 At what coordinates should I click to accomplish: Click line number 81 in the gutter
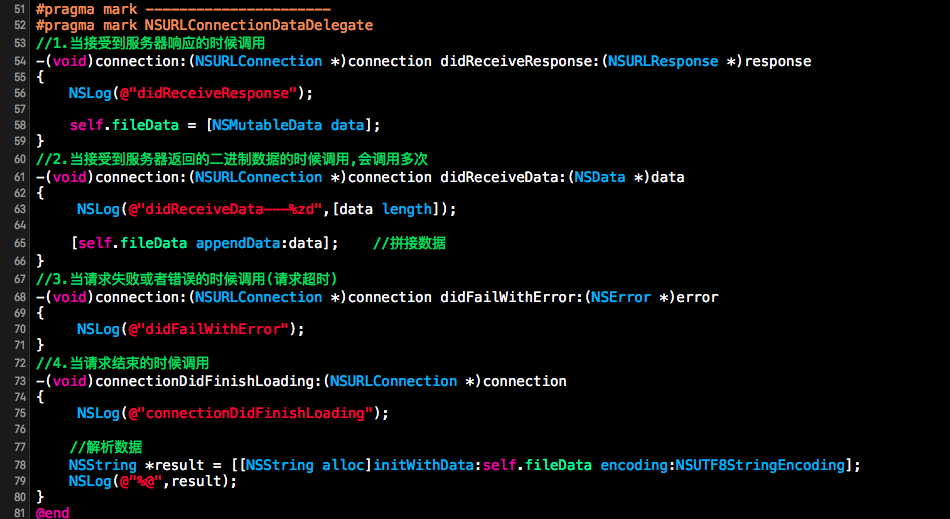[19, 513]
